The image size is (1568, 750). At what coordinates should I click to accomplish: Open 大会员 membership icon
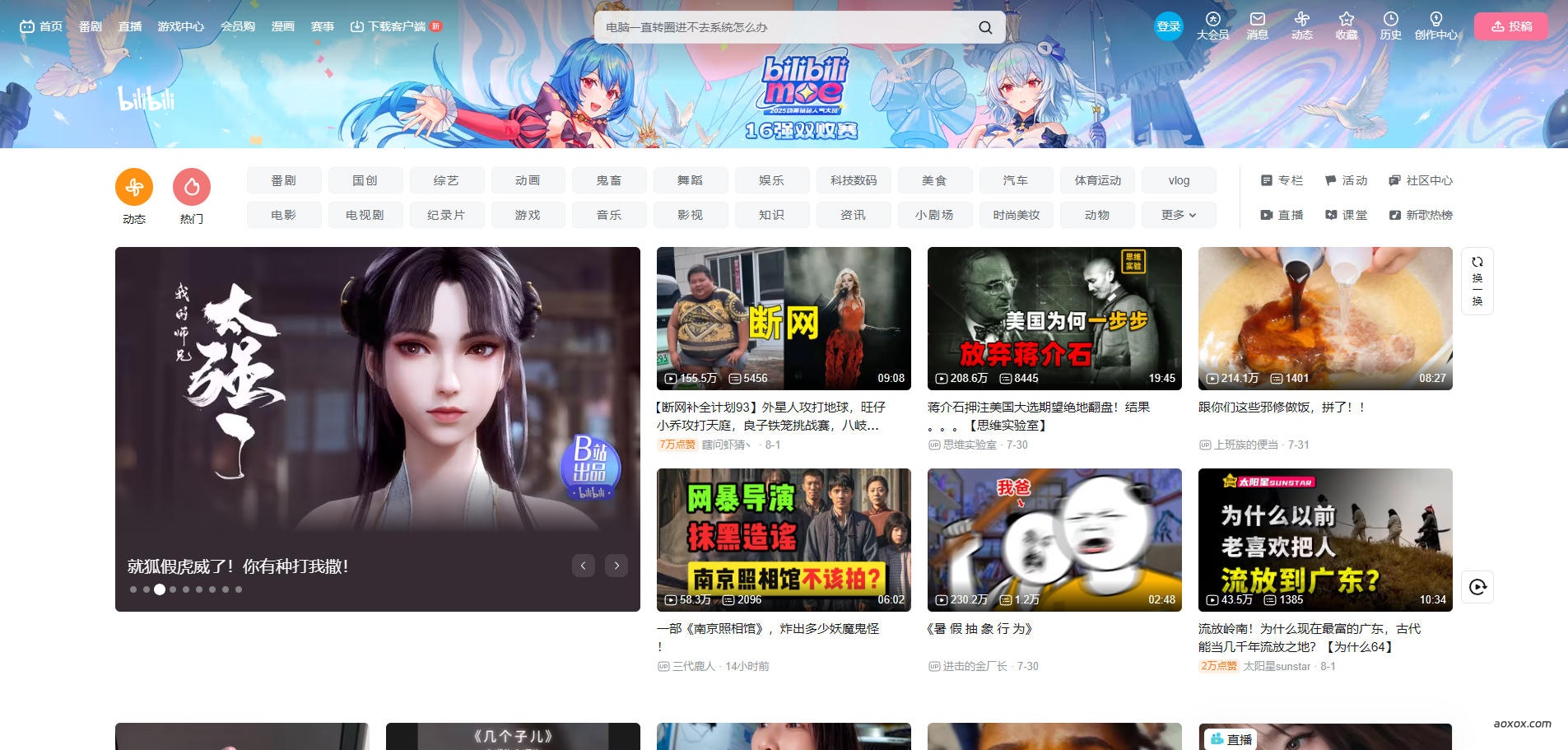click(1212, 26)
